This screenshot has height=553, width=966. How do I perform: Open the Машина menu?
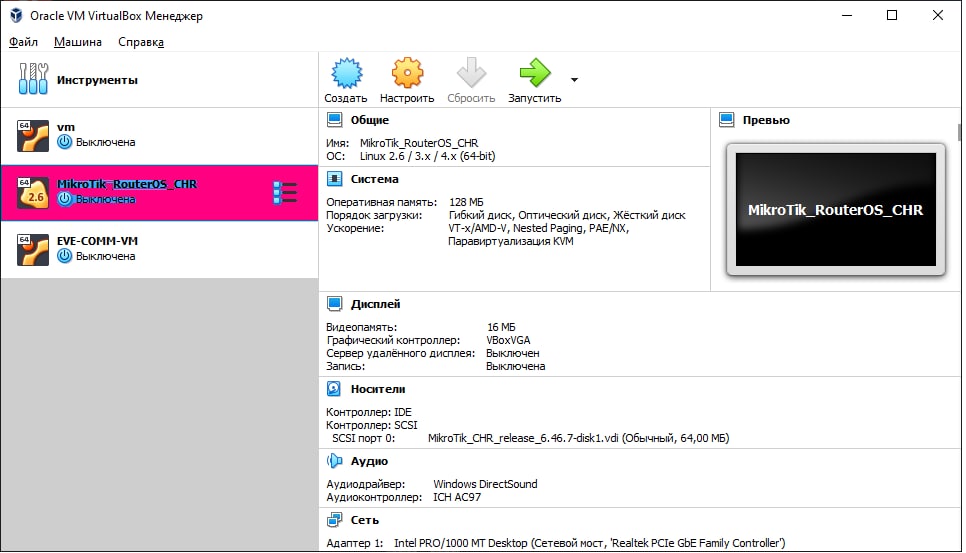(x=78, y=42)
